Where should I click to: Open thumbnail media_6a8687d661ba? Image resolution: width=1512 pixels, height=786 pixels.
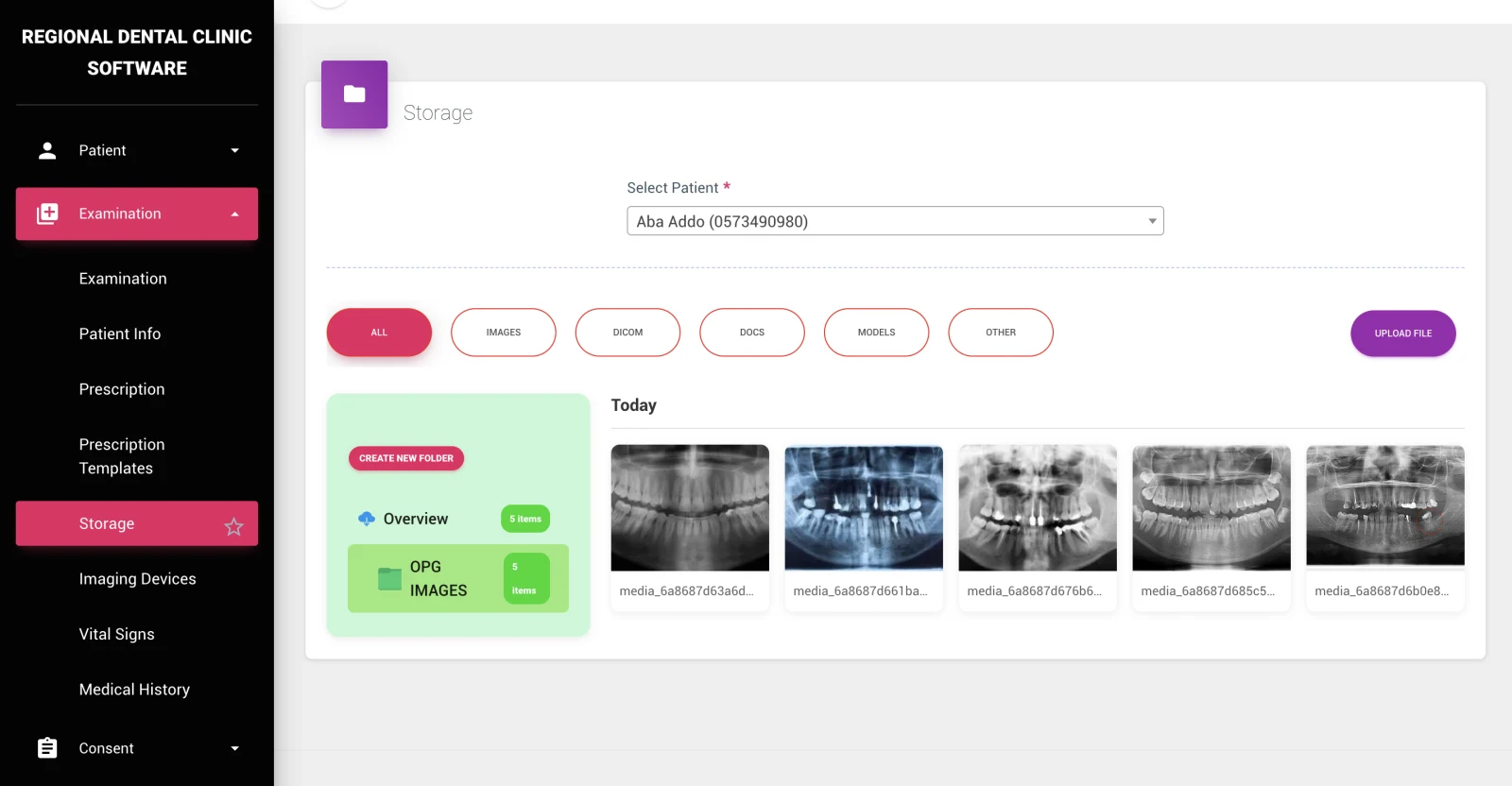pyautogui.click(x=864, y=508)
